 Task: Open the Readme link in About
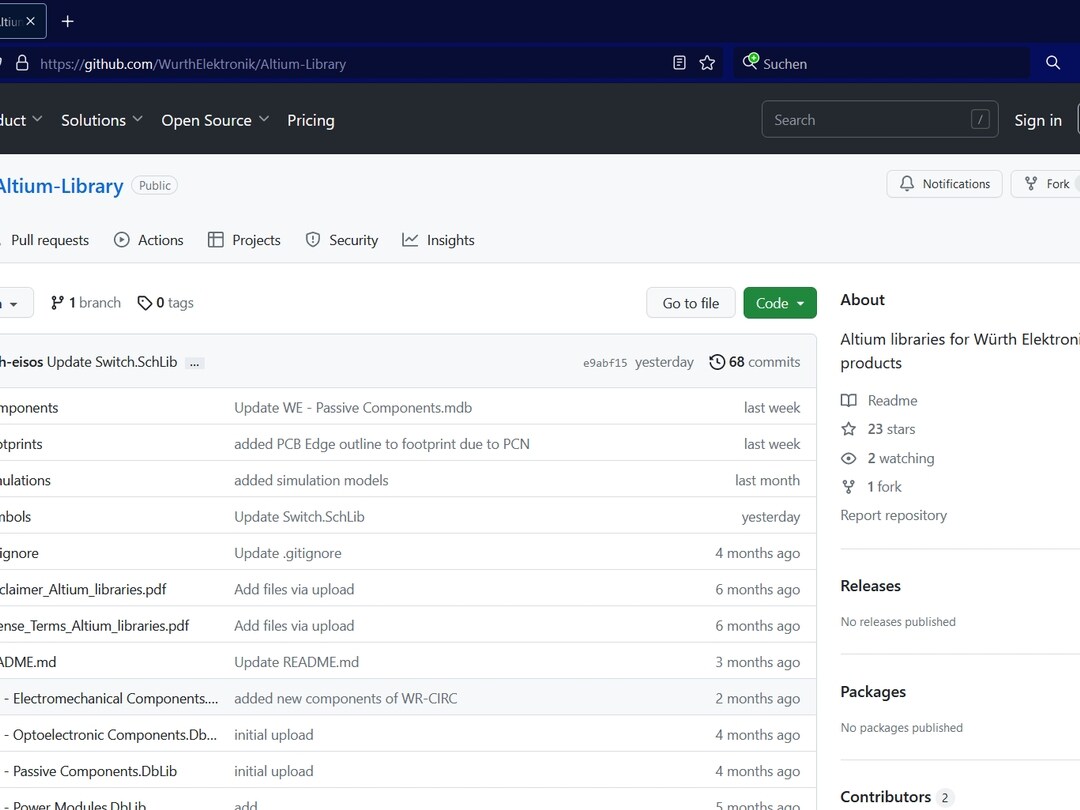coord(892,400)
